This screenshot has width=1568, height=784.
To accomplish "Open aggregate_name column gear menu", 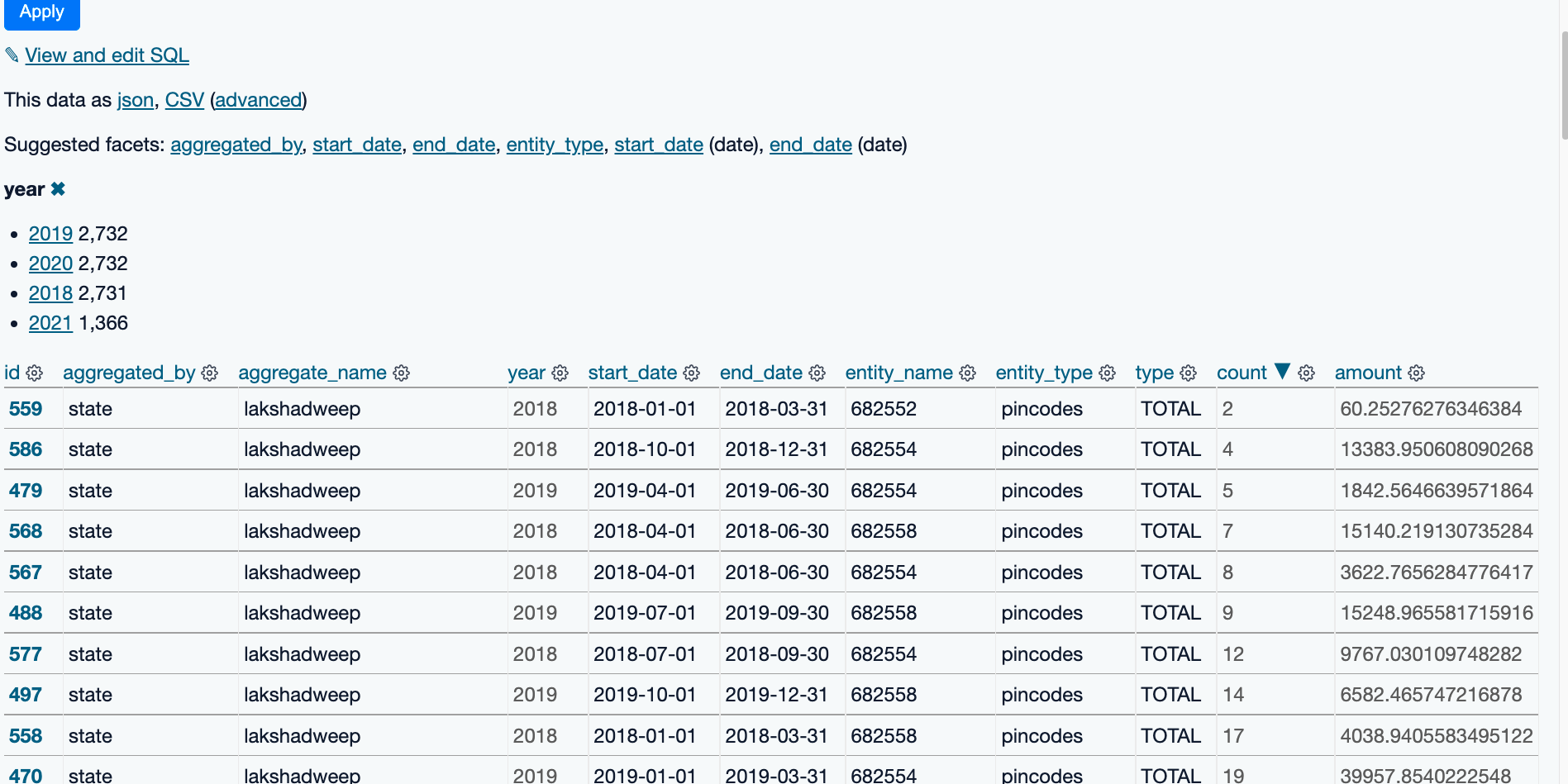I will (x=401, y=373).
